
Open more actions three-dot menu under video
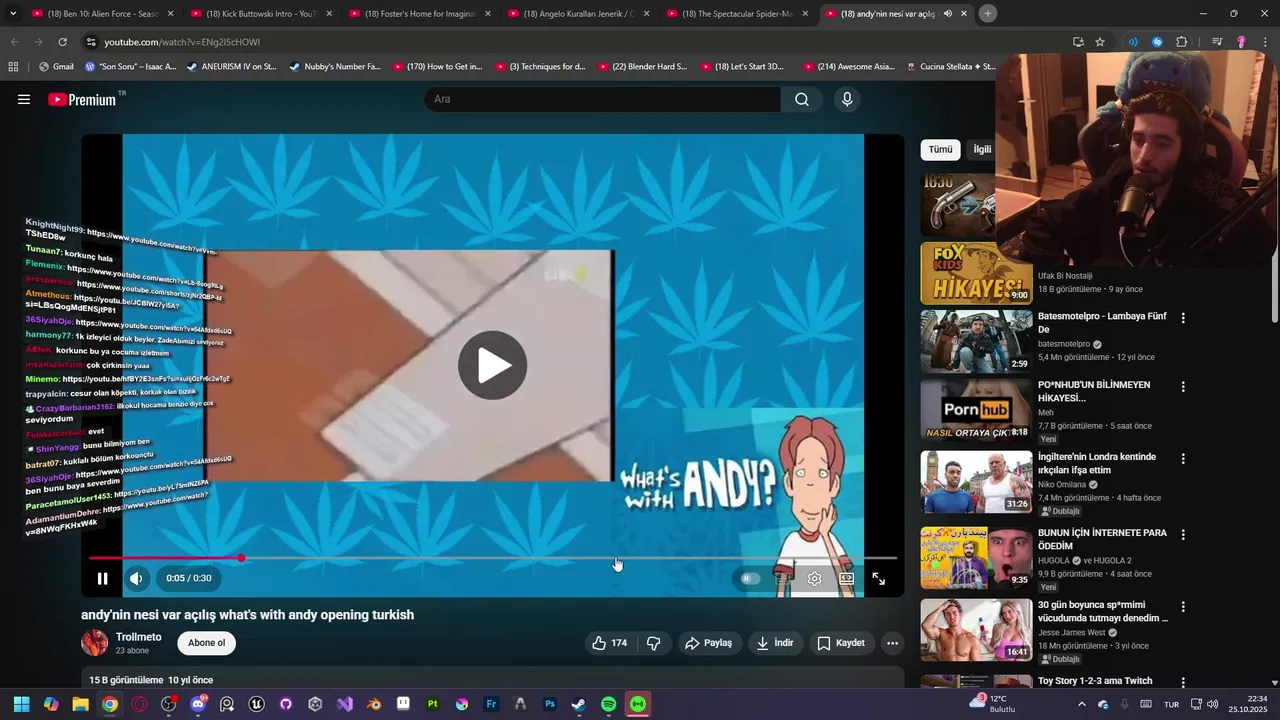click(x=892, y=643)
